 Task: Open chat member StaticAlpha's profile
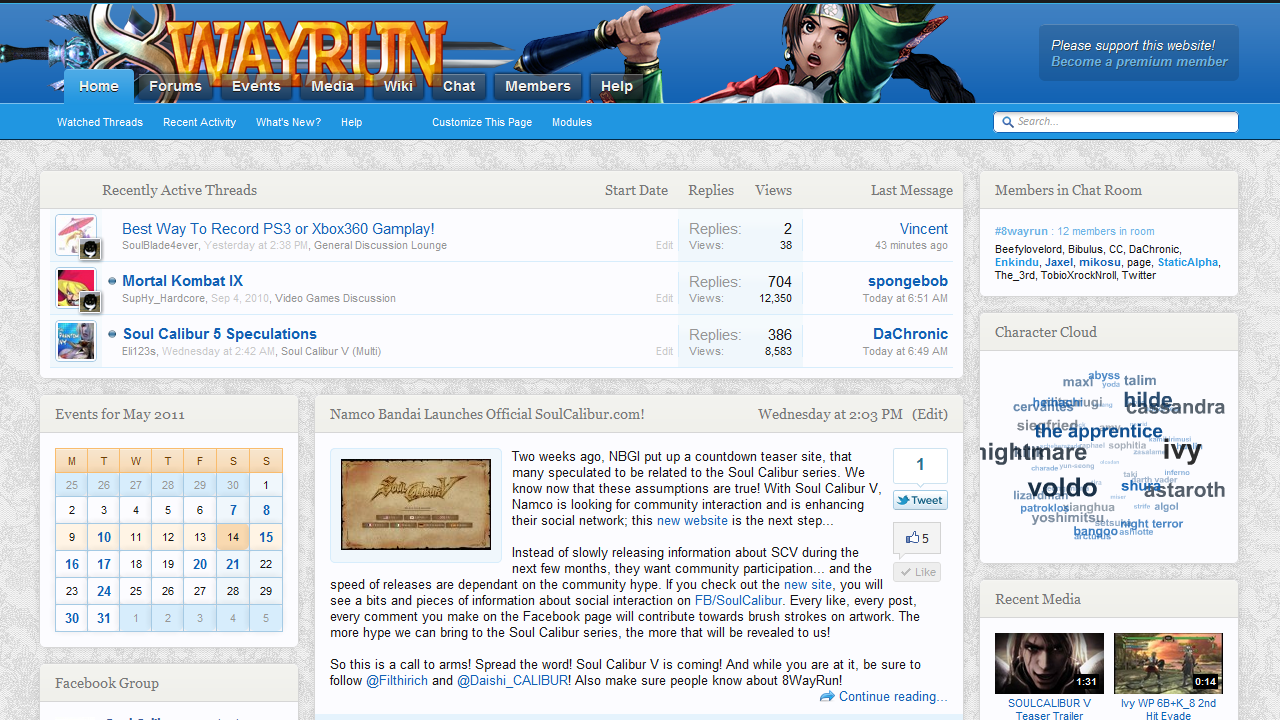pos(1188,262)
